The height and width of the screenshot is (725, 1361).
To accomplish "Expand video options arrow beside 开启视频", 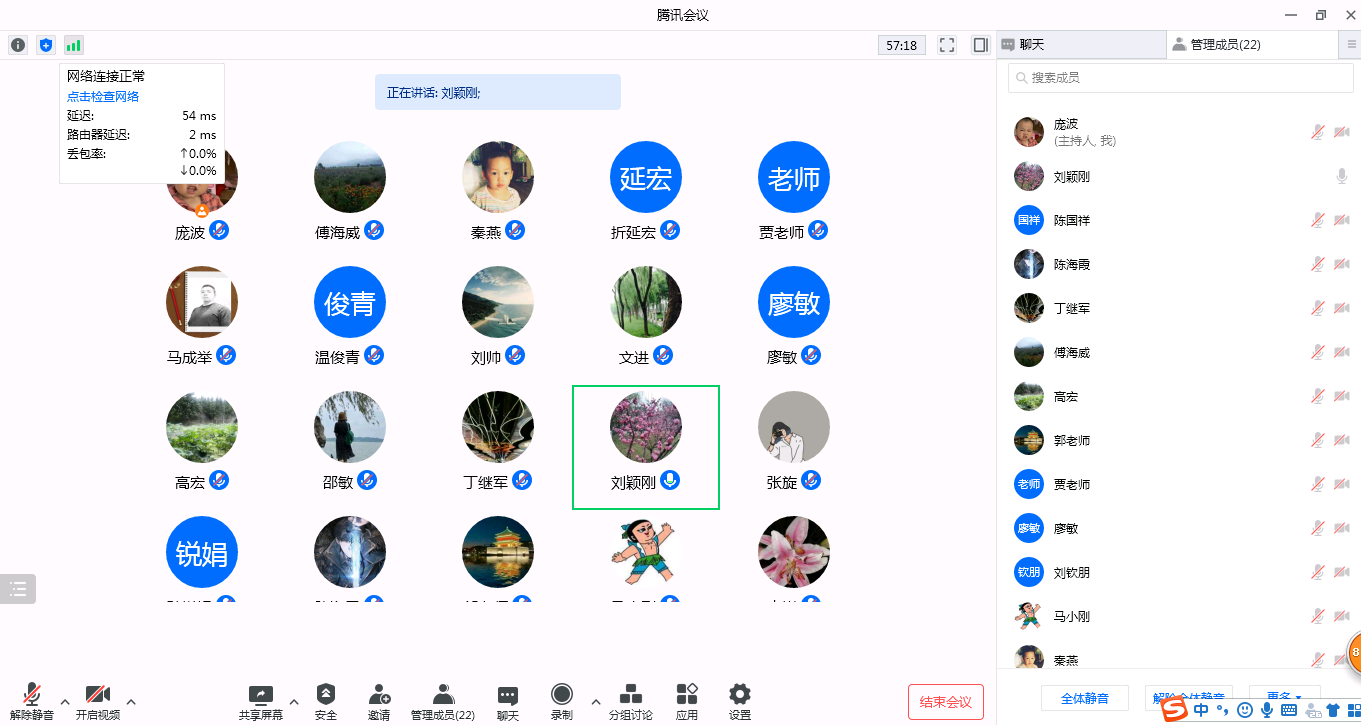I will point(131,701).
